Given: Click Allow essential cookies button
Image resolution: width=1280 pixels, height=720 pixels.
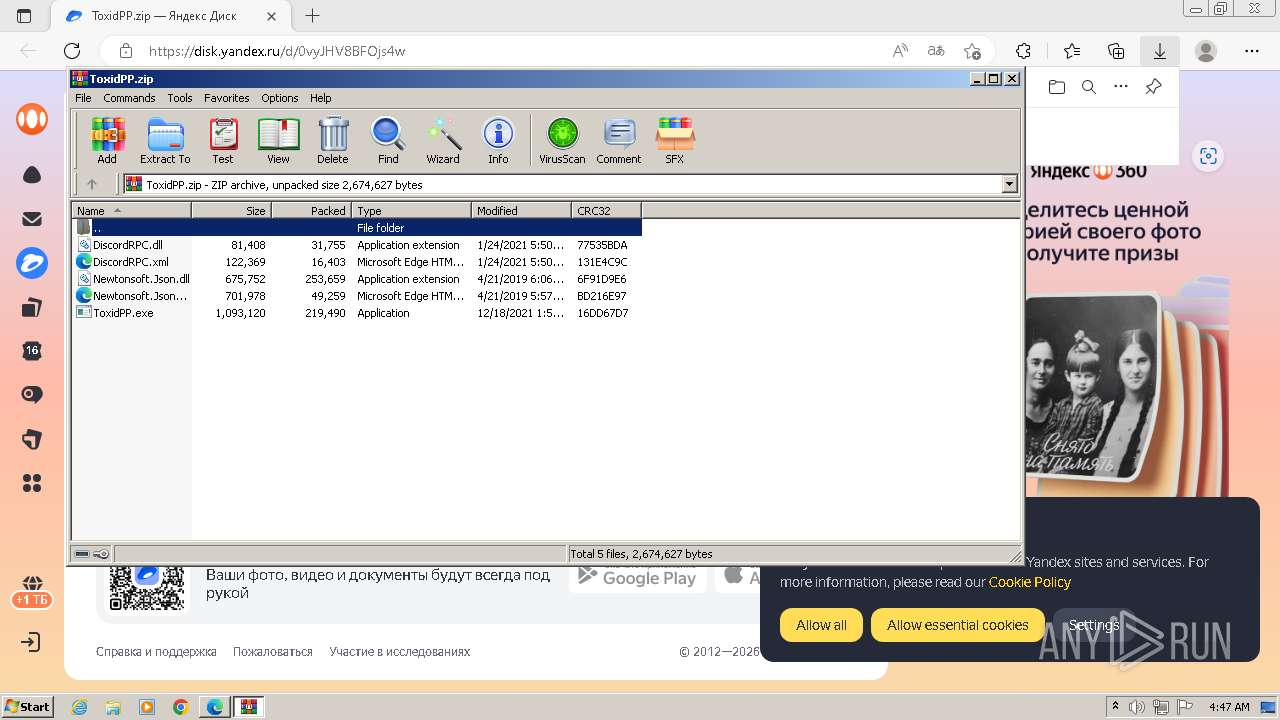Looking at the screenshot, I should click(957, 625).
